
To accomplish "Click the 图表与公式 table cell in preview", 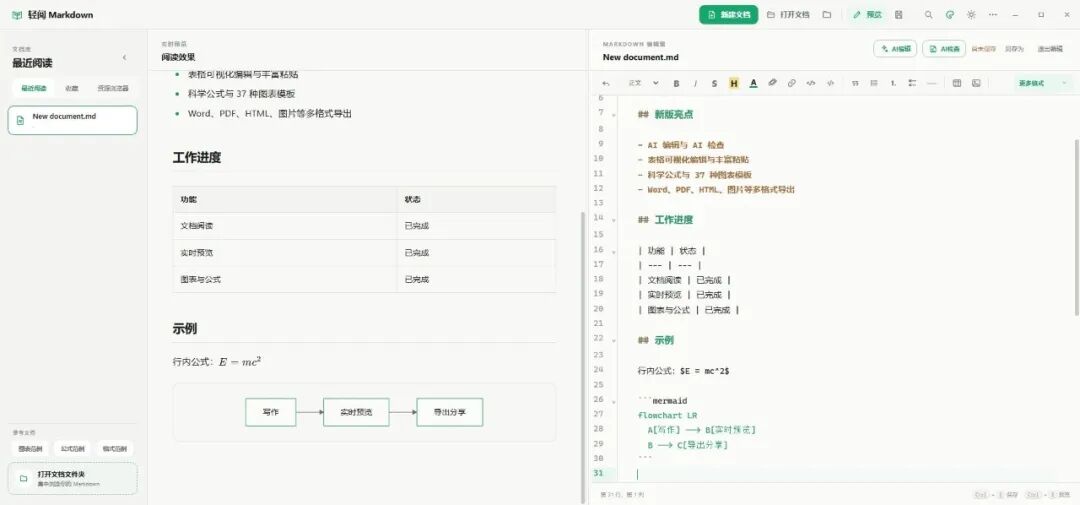I will pyautogui.click(x=284, y=280).
